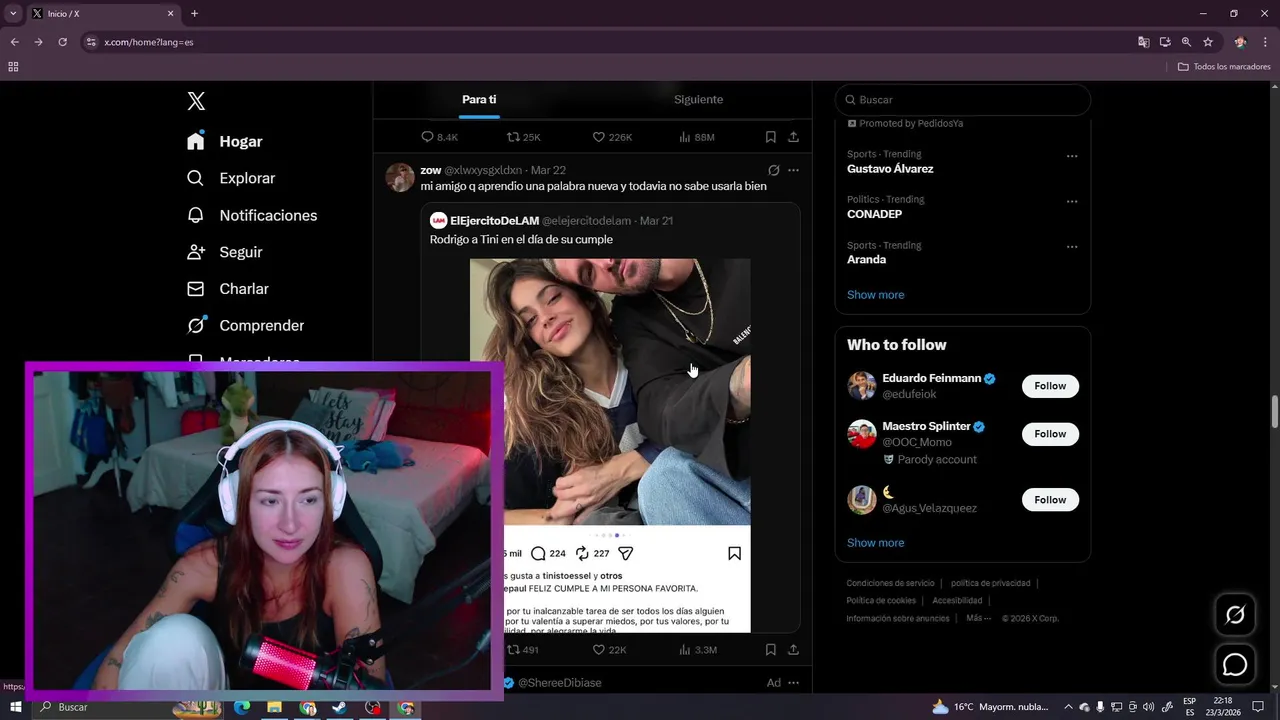The width and height of the screenshot is (1280, 720).
Task: Expand the Más footer menu
Action: [978, 619]
